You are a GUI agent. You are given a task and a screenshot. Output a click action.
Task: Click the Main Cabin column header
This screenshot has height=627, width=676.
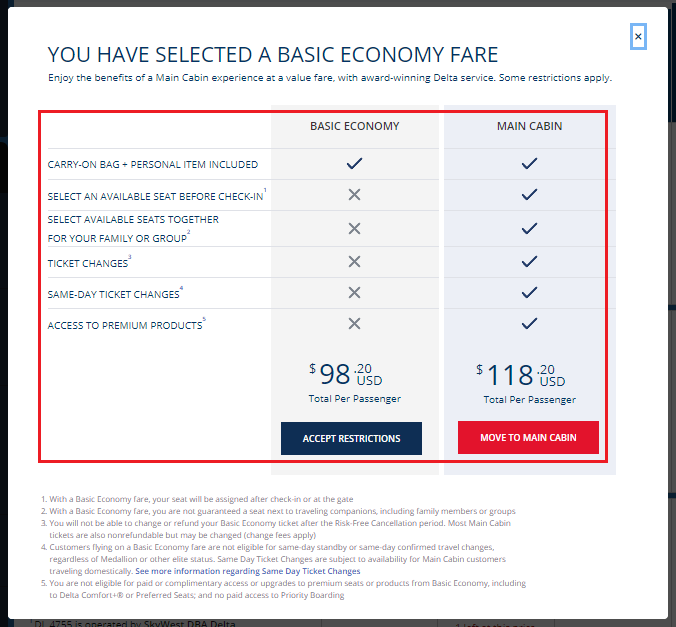tap(529, 126)
